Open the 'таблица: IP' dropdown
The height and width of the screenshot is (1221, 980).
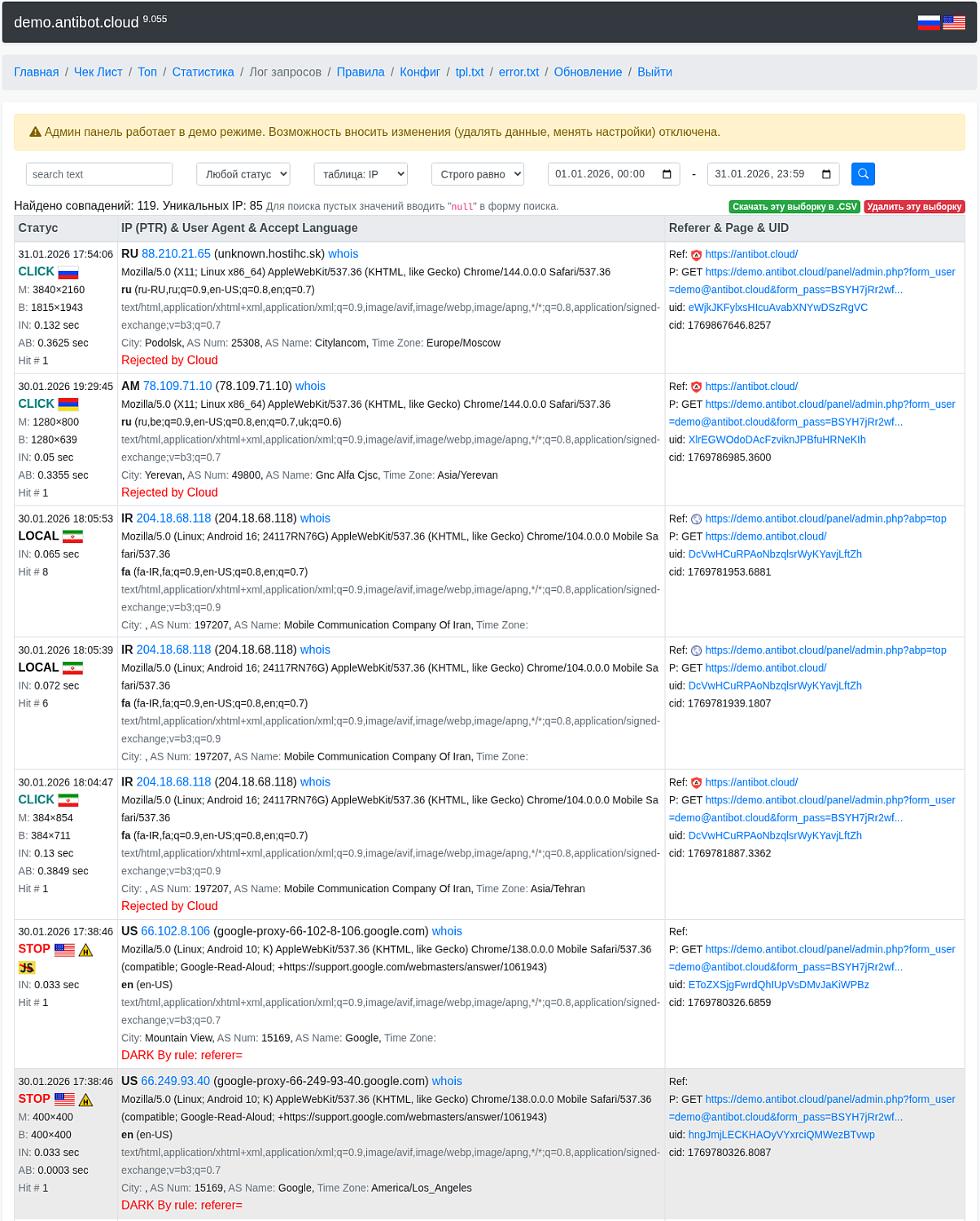pyautogui.click(x=360, y=174)
